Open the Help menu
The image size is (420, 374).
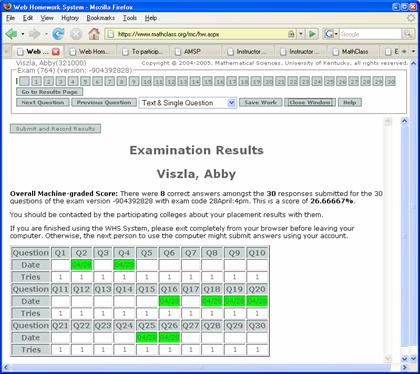click(151, 18)
